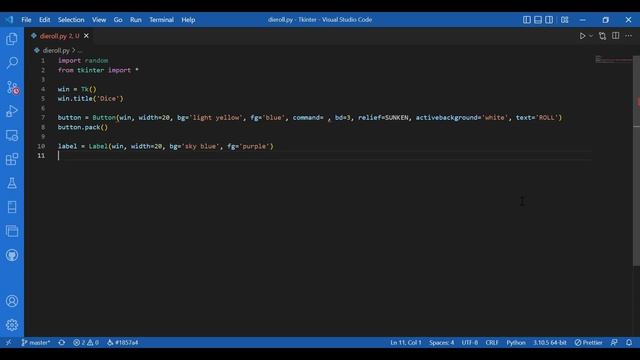Place cursor on line 11 of editor
This screenshot has width=640, height=360.
[x=324, y=156]
